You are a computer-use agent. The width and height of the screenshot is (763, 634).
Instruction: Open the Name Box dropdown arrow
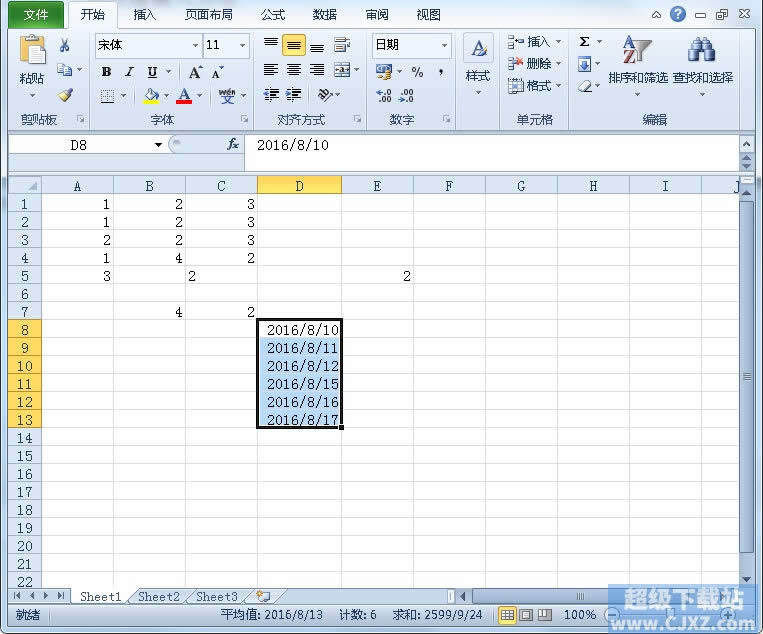tap(158, 145)
